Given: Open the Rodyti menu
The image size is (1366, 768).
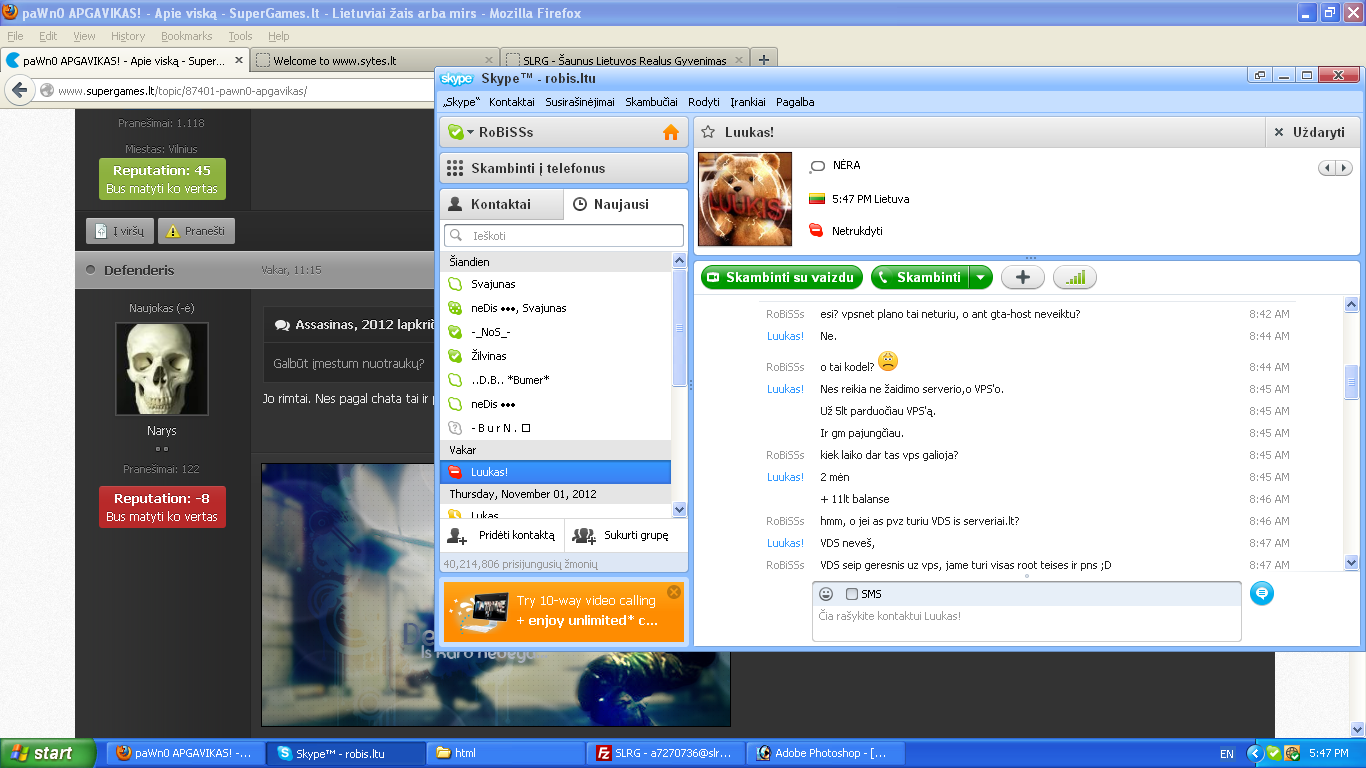Looking at the screenshot, I should [x=704, y=102].
